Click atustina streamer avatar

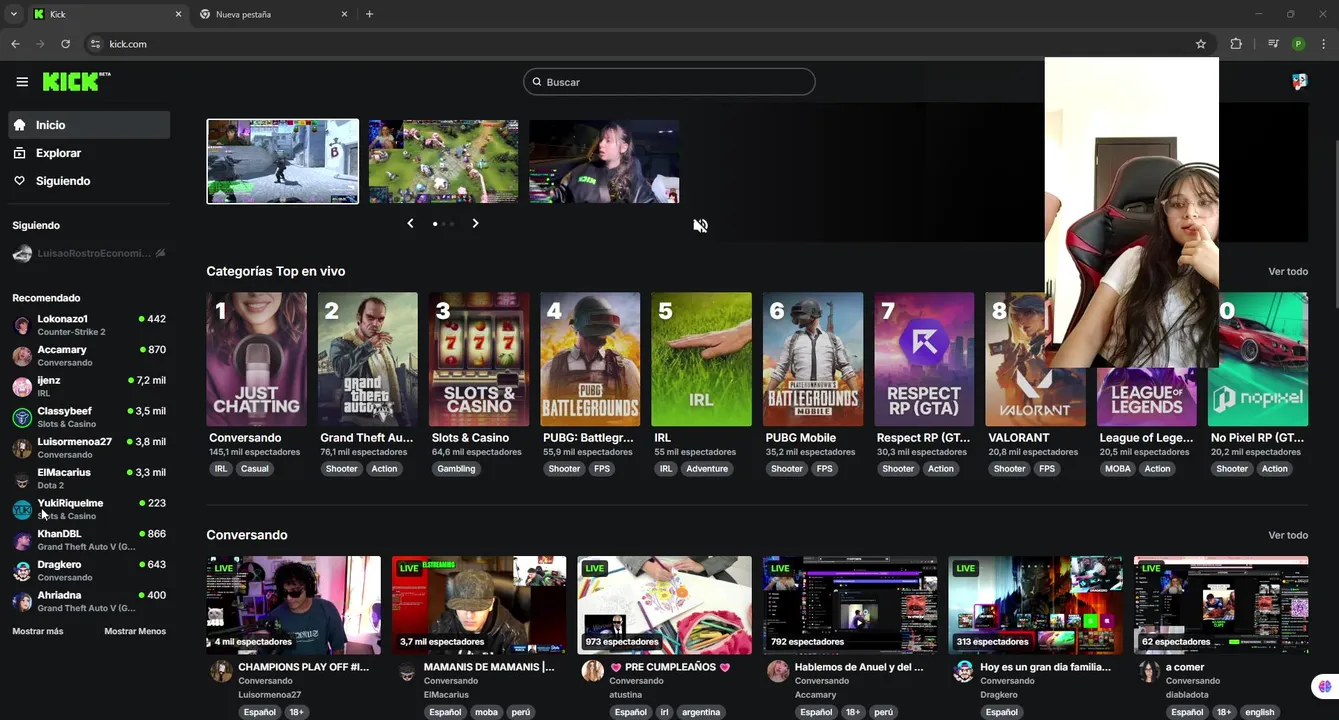593,671
